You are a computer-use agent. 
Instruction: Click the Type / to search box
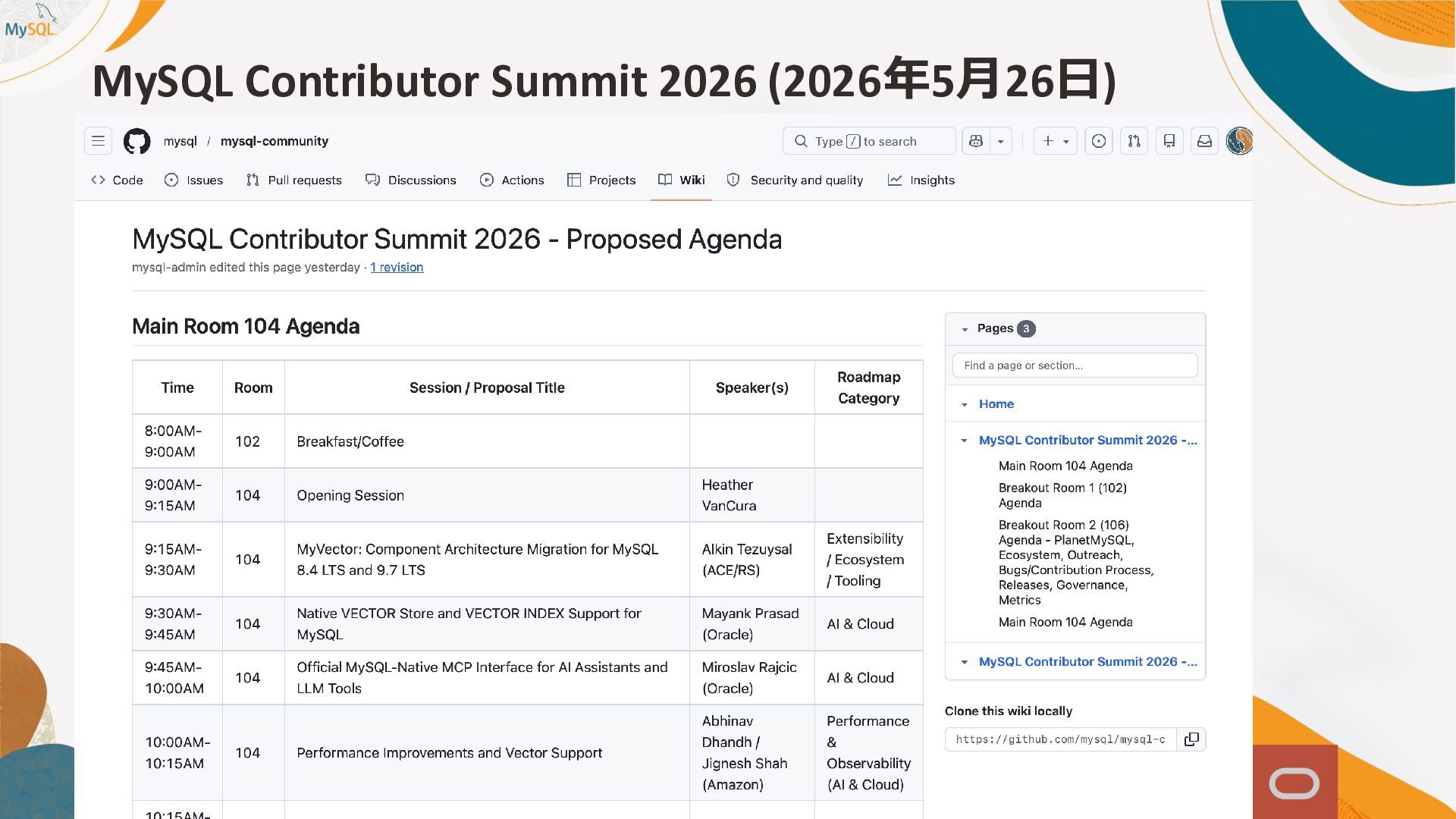pyautogui.click(x=869, y=141)
